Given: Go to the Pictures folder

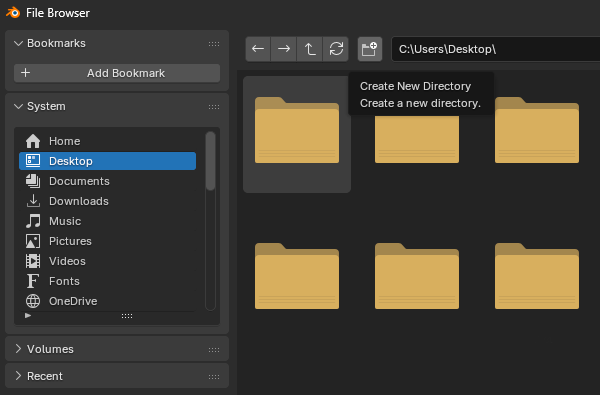Looking at the screenshot, I should 108,241.
